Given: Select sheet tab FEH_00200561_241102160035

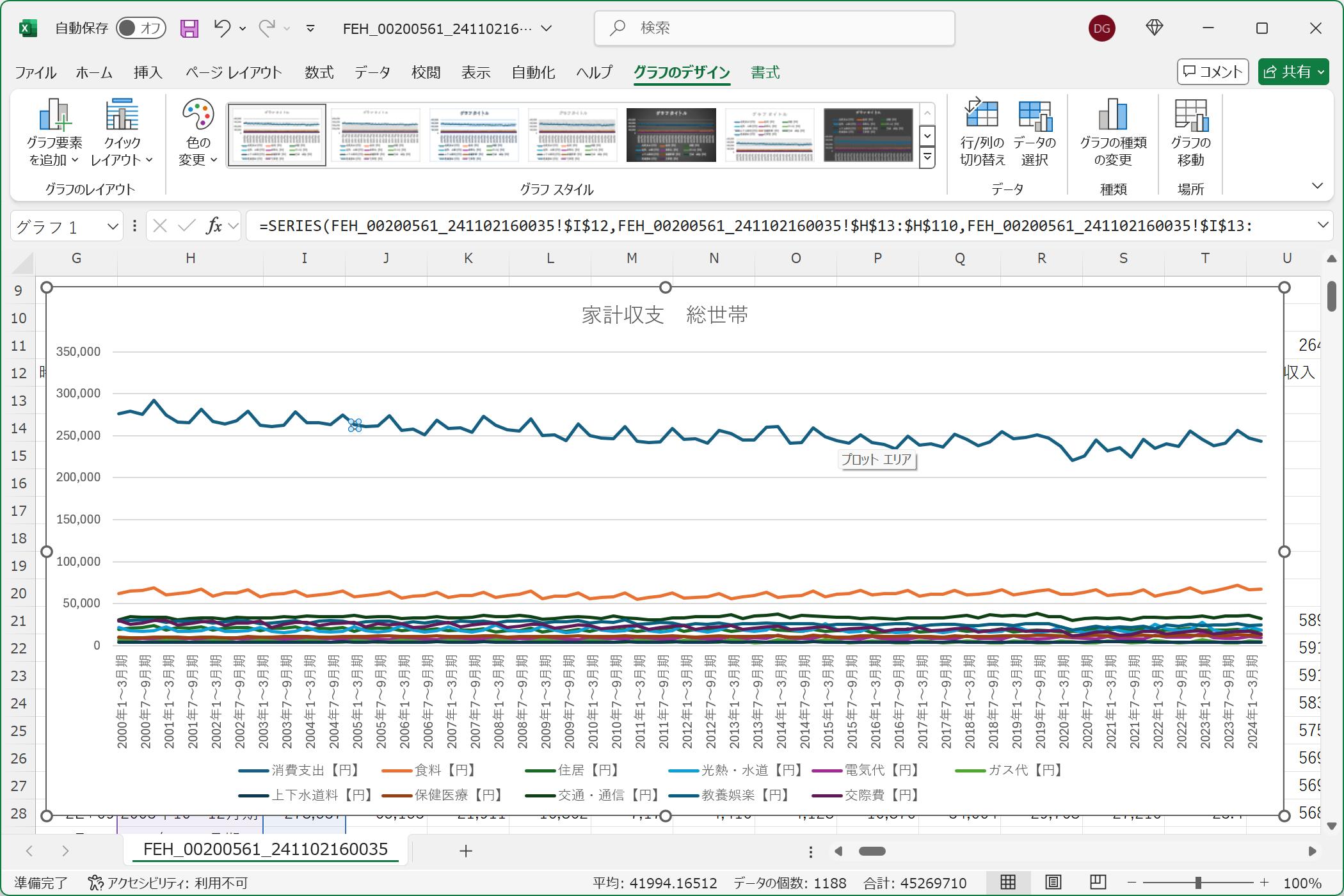Looking at the screenshot, I should click(x=266, y=849).
